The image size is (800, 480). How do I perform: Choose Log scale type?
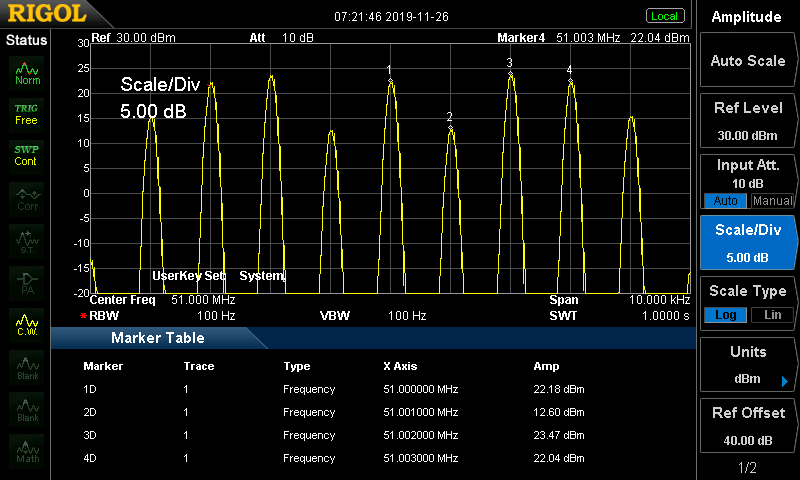coord(724,315)
